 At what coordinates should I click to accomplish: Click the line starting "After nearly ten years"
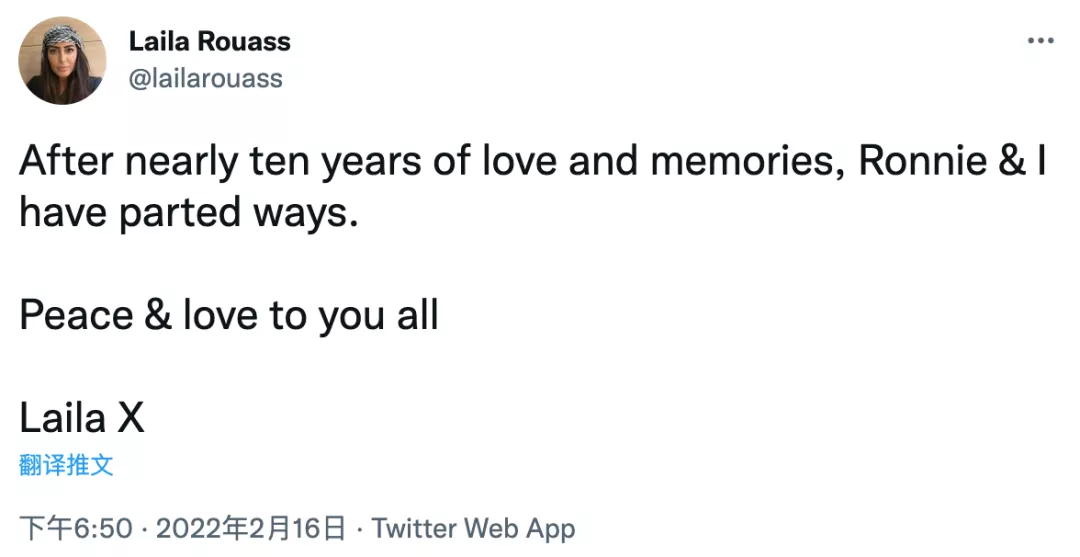(x=533, y=162)
